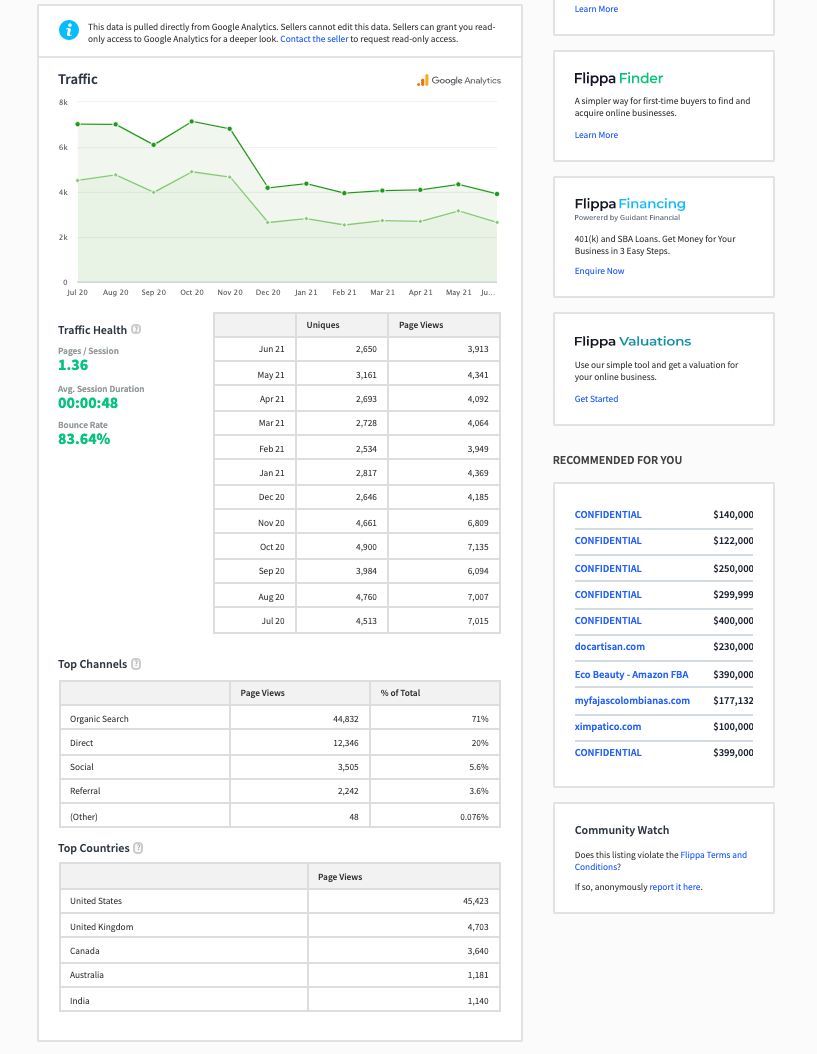817x1054 pixels.
Task: Select Bounce Rate value 83.64%
Action: pyautogui.click(x=83, y=439)
